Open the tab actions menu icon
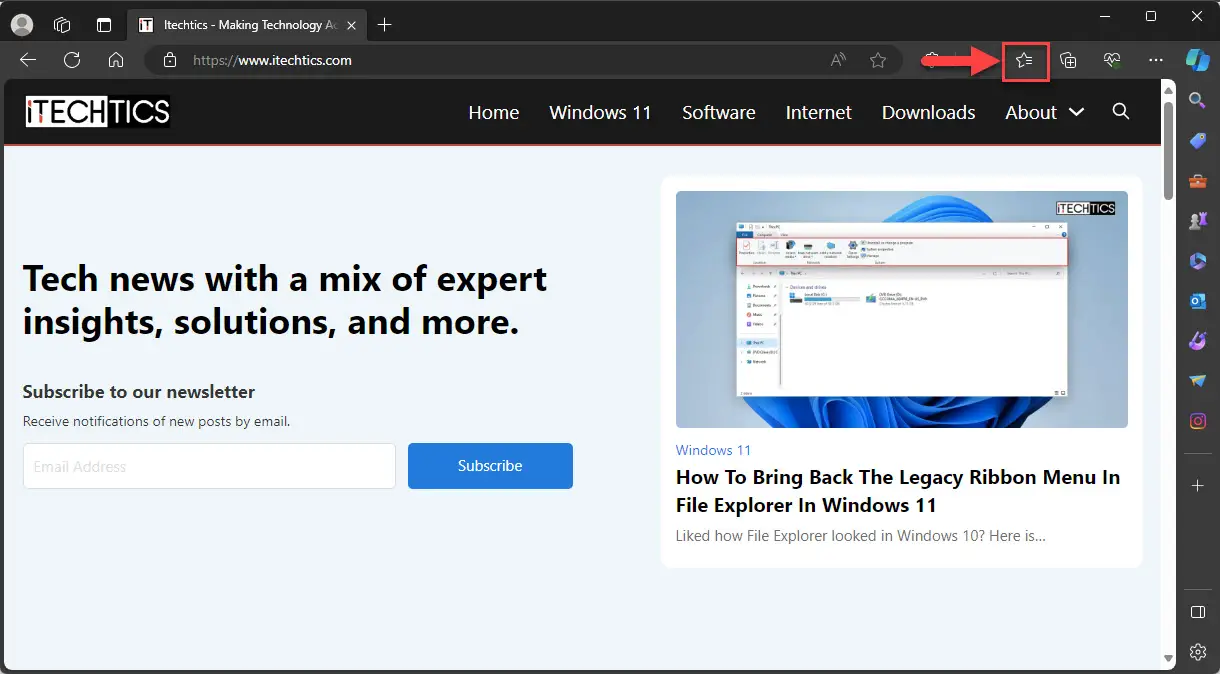Image resolution: width=1220 pixels, height=674 pixels. tap(104, 25)
